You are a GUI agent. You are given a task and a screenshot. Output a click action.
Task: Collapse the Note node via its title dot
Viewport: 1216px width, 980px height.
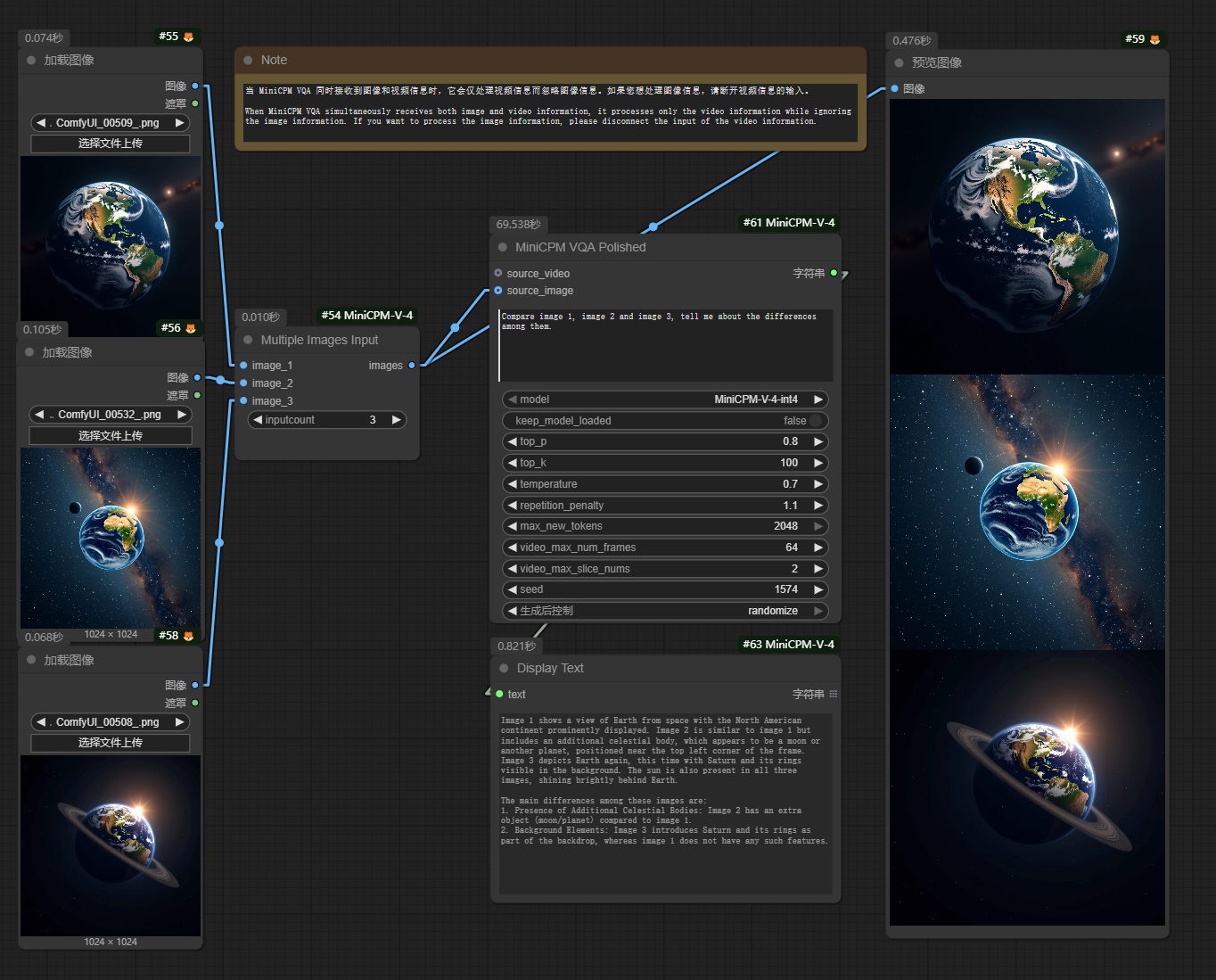[x=249, y=60]
